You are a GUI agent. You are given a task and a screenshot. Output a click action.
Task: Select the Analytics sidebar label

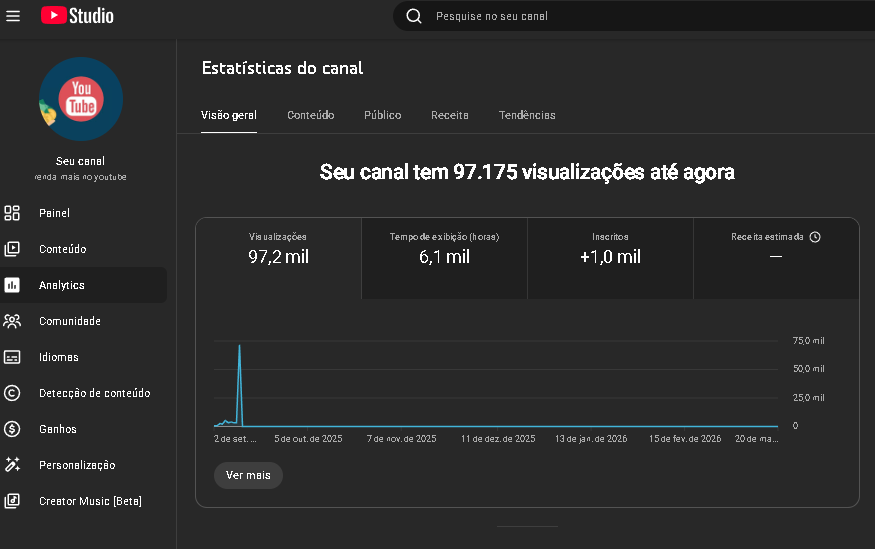click(62, 285)
